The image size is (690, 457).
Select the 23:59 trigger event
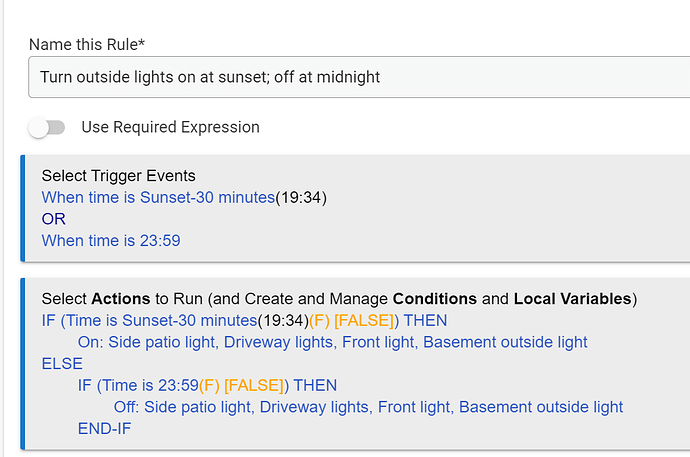(x=111, y=240)
